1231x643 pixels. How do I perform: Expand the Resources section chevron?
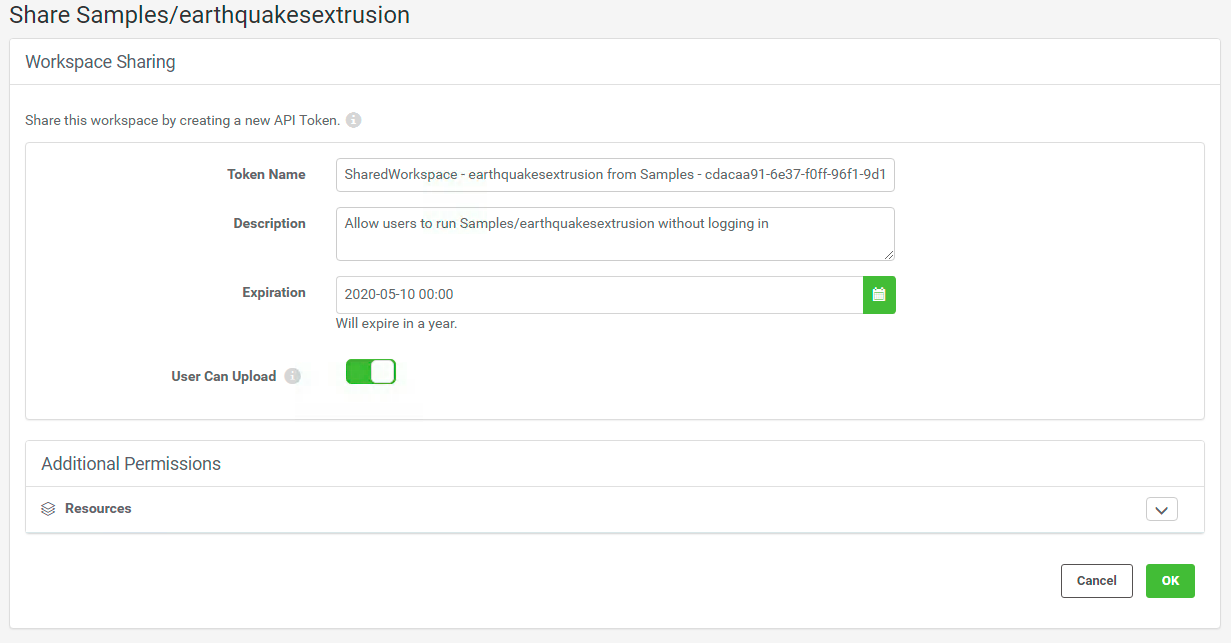[1161, 509]
